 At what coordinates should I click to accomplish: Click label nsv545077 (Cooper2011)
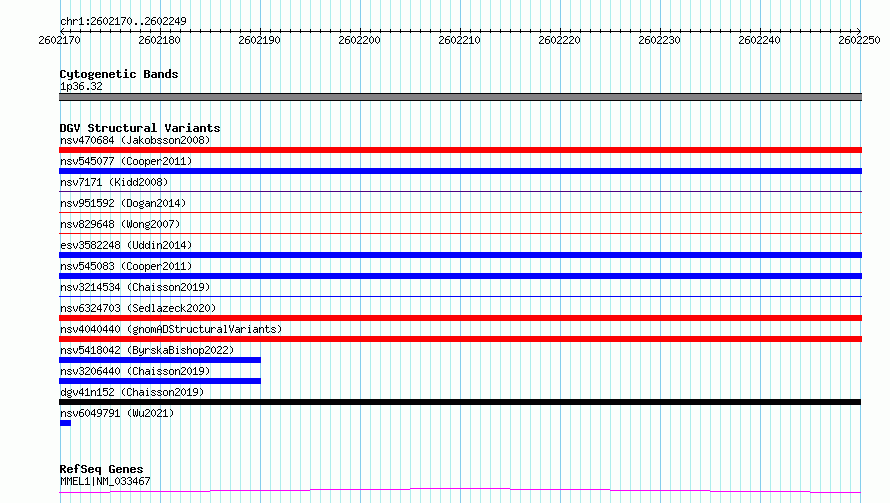click(x=126, y=161)
